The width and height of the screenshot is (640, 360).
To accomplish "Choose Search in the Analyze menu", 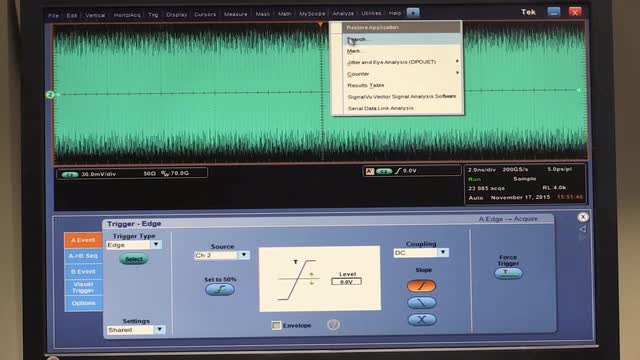I will click(402, 39).
